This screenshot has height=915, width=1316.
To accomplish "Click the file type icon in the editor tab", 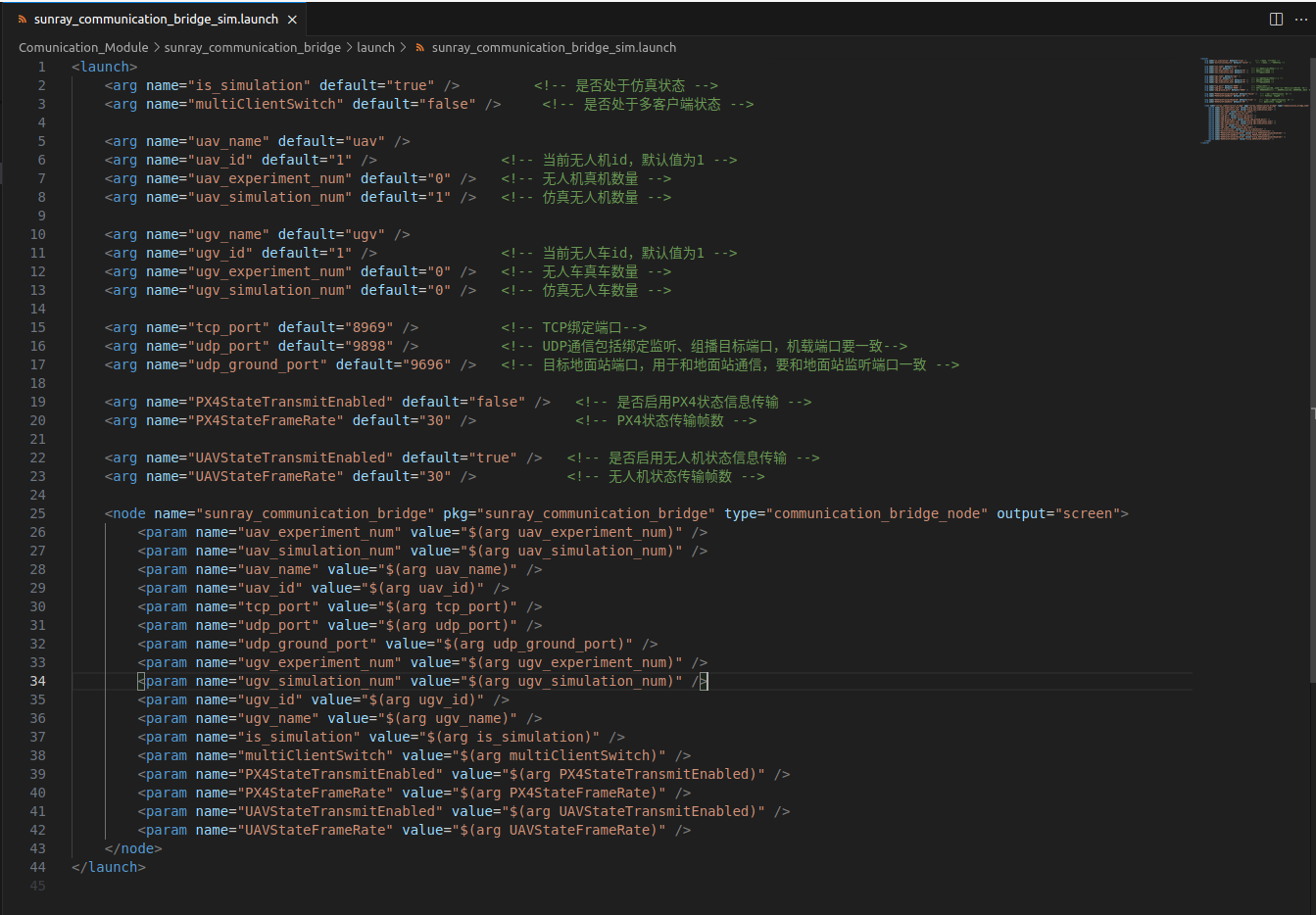I will (23, 20).
